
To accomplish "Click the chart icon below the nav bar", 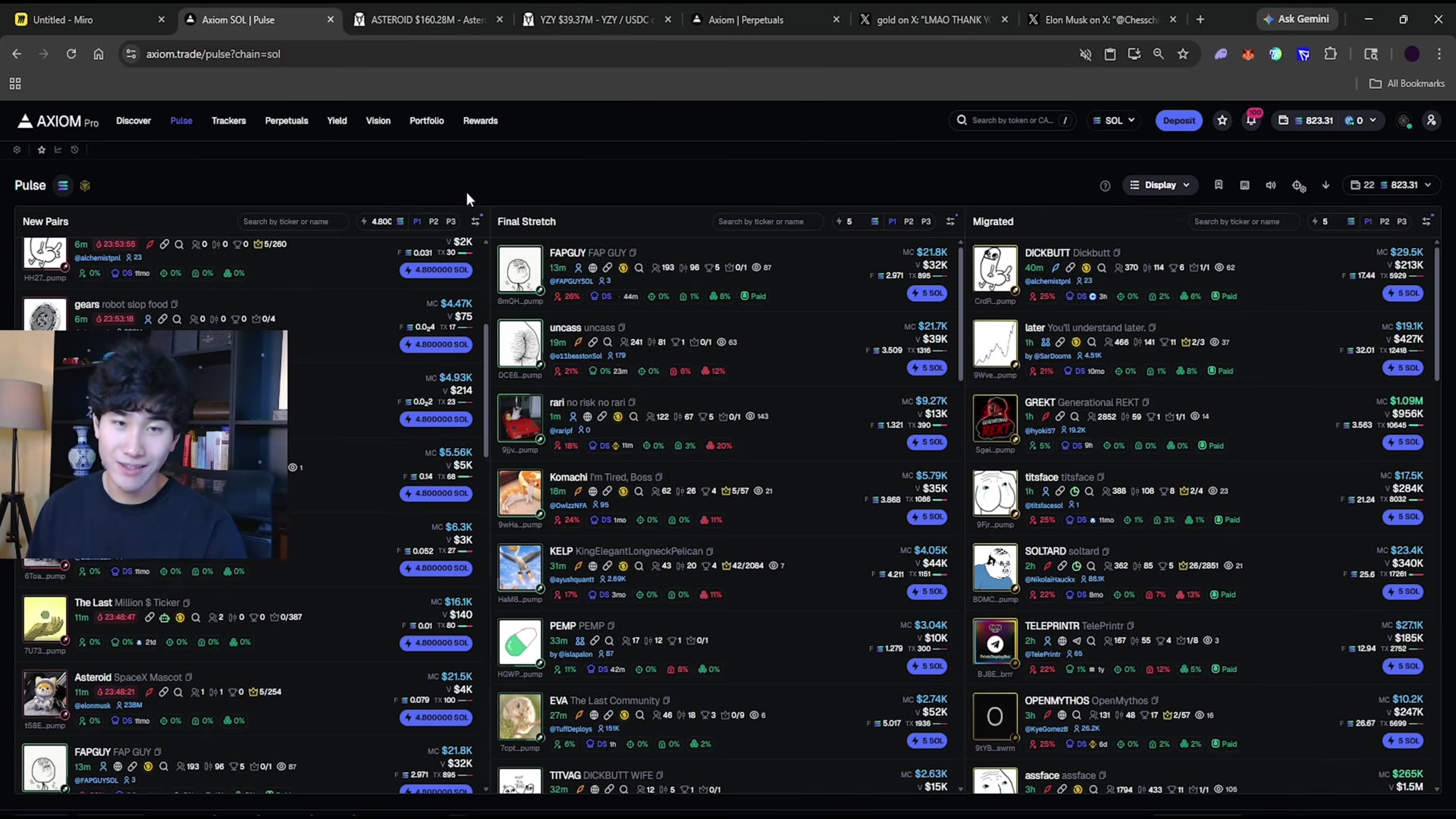I will coord(58,150).
